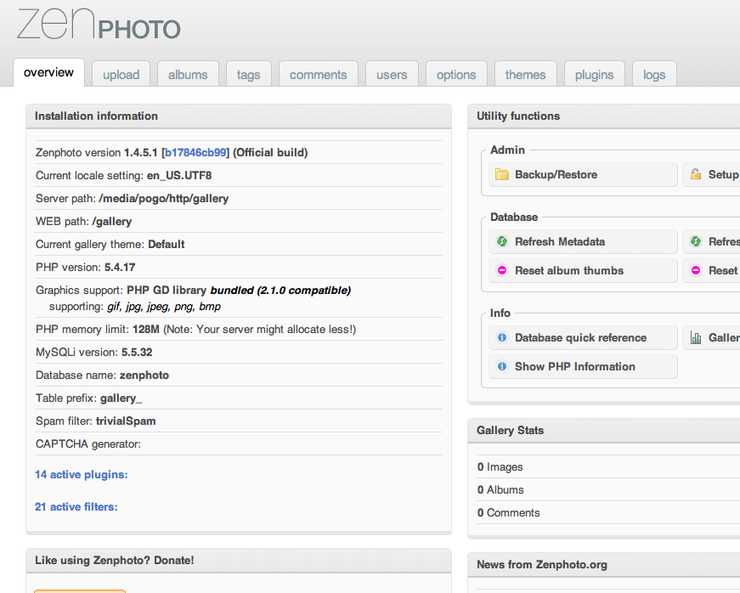The width and height of the screenshot is (740, 593).
Task: Click the server path /media/pogo/http/gallery
Action: click(163, 198)
